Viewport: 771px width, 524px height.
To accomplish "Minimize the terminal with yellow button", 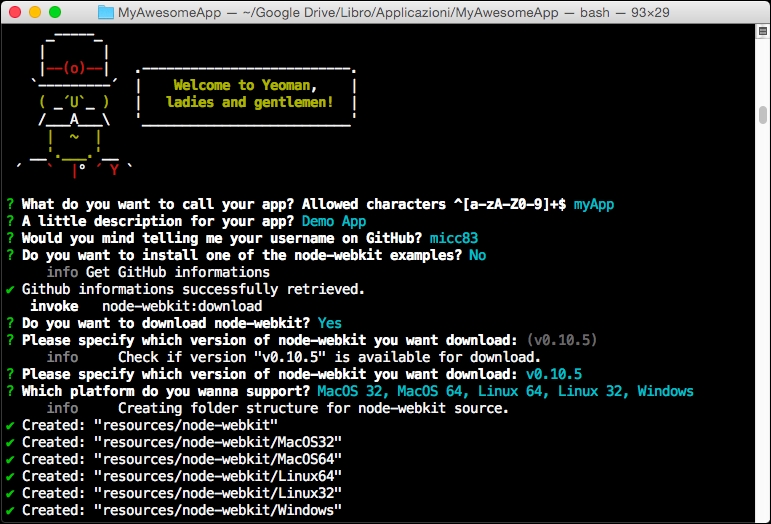I will point(35,12).
